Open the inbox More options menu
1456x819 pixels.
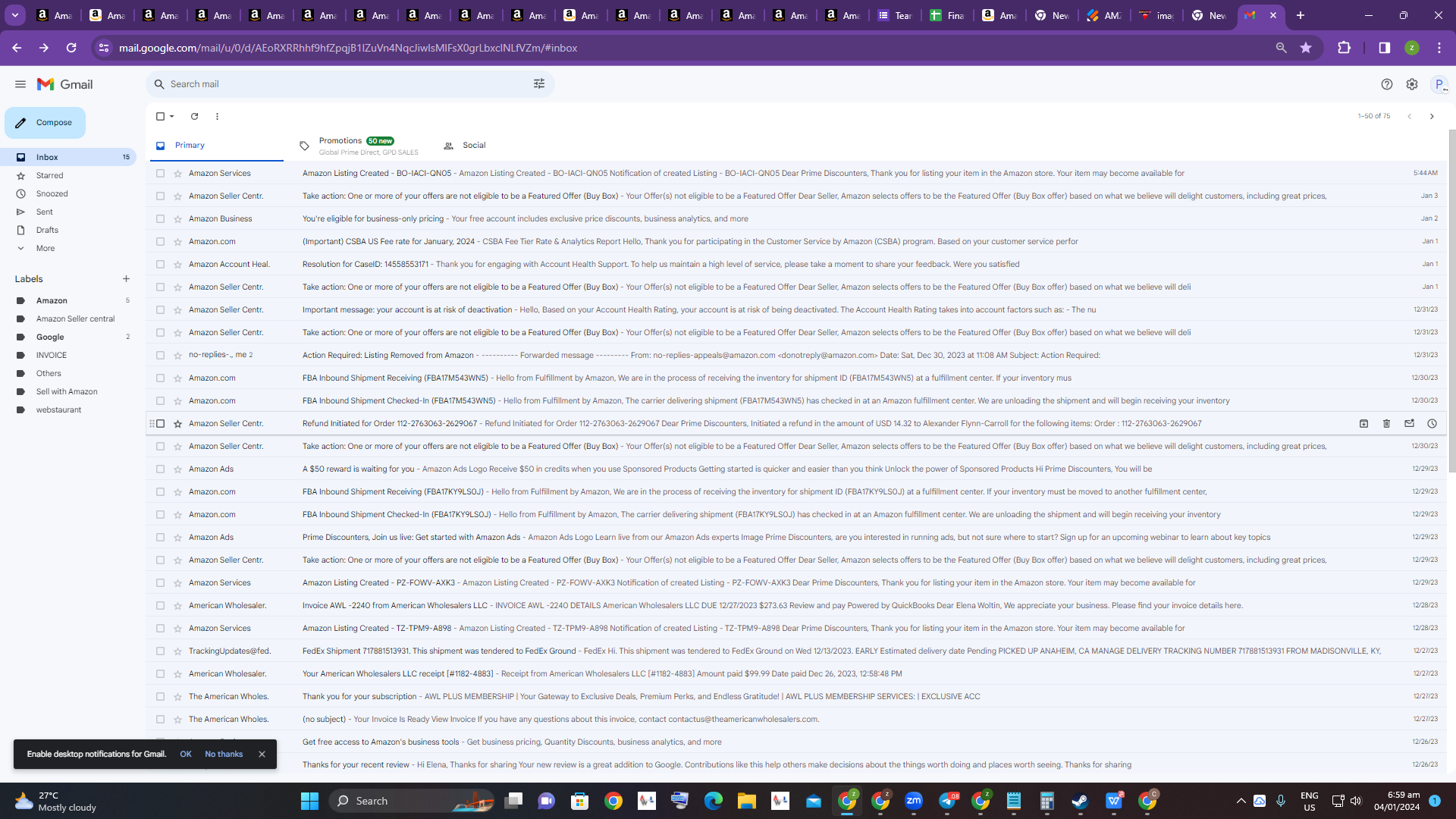tap(217, 116)
